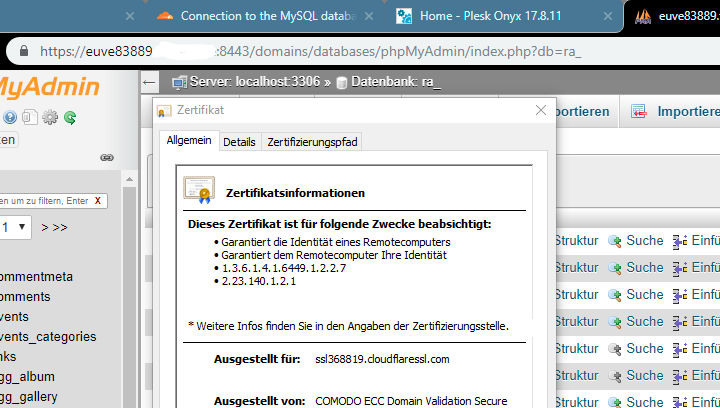The width and height of the screenshot is (720, 408).
Task: Click COMODO ECC Domain Validation Secure text
Action: [411, 401]
